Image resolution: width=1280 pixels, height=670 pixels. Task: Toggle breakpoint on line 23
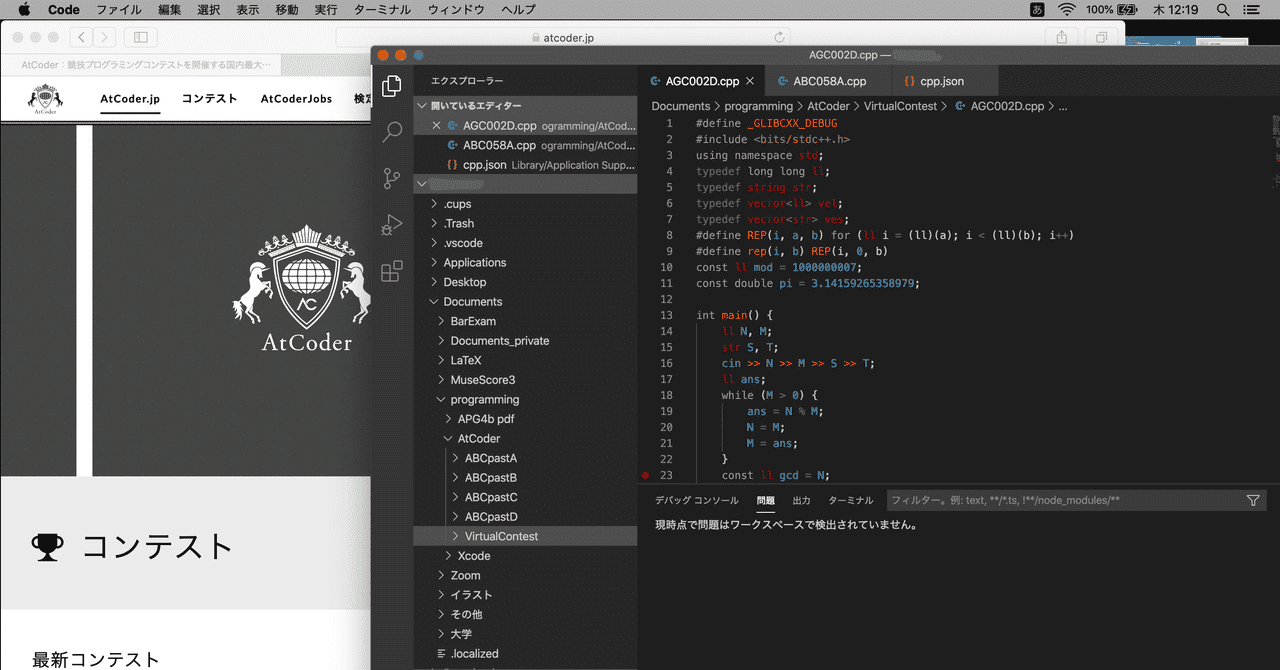646,475
